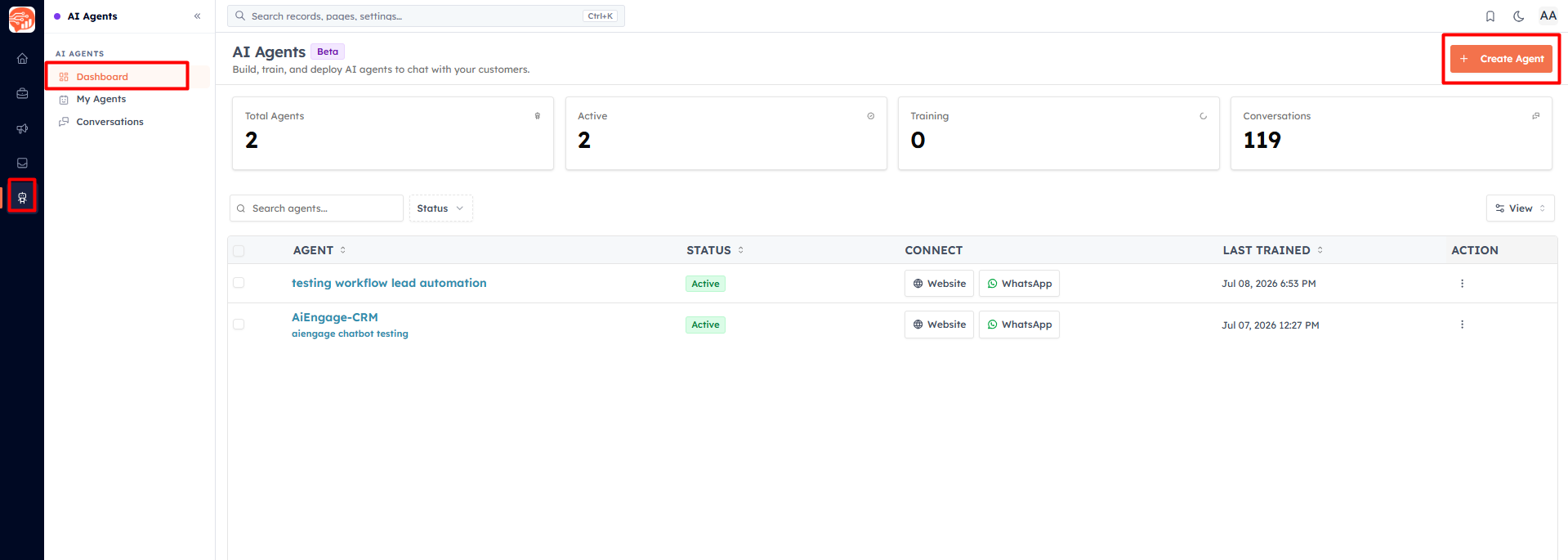1568x560 pixels.
Task: Sort by LAST TRAINED column arrows
Action: click(1320, 250)
